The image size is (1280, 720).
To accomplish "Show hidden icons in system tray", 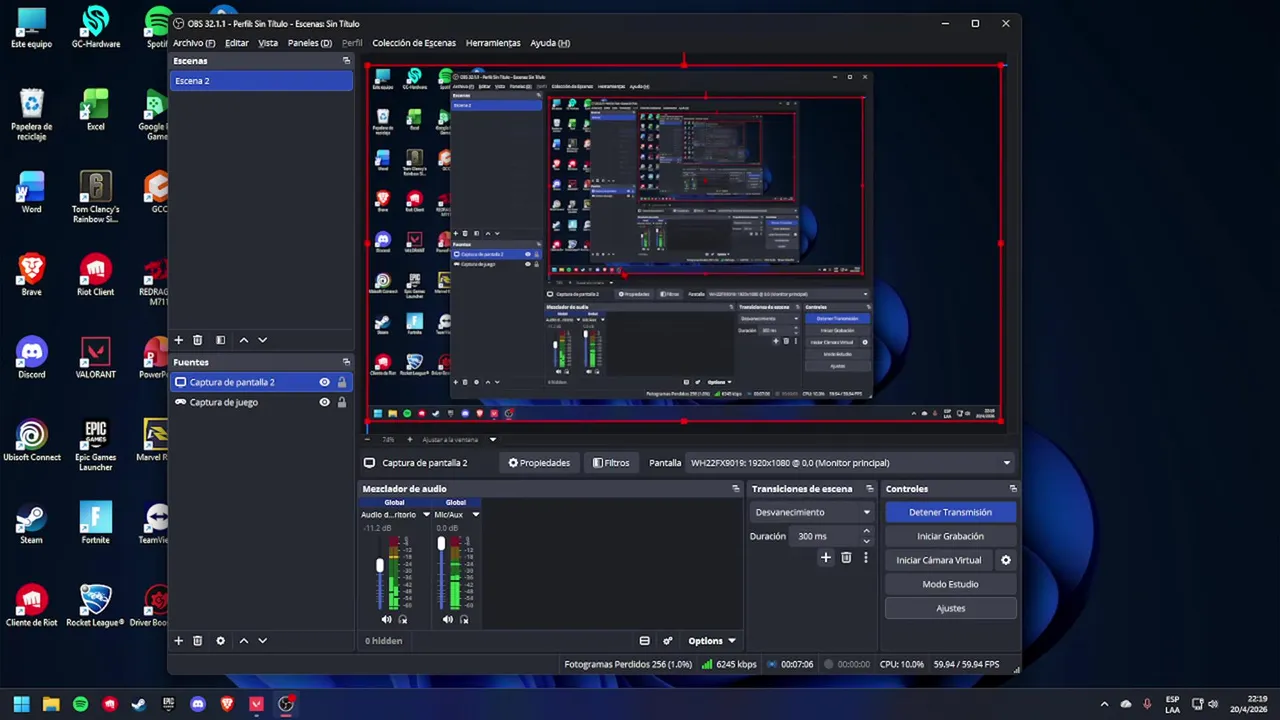I will tap(1104, 704).
